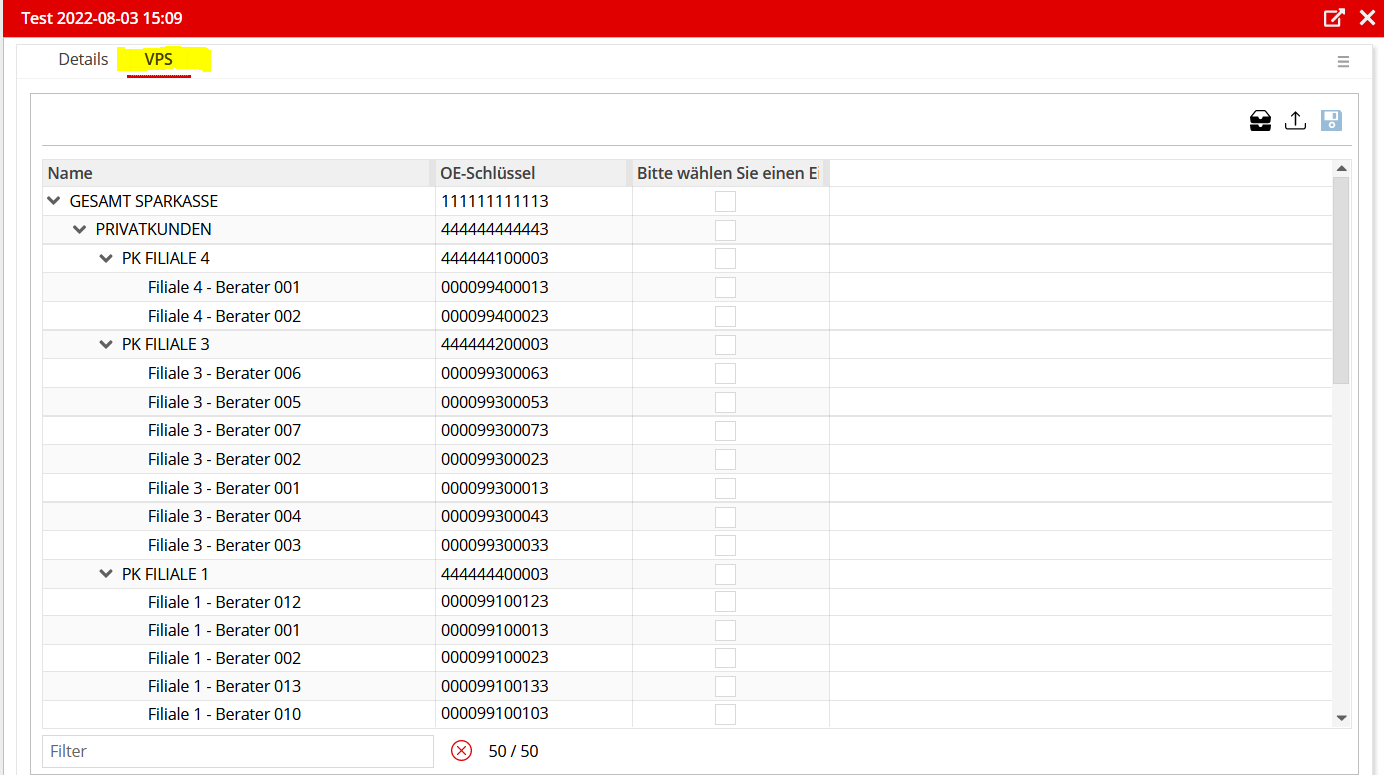Select the VPS tab
The width and height of the screenshot is (1384, 775).
point(159,60)
